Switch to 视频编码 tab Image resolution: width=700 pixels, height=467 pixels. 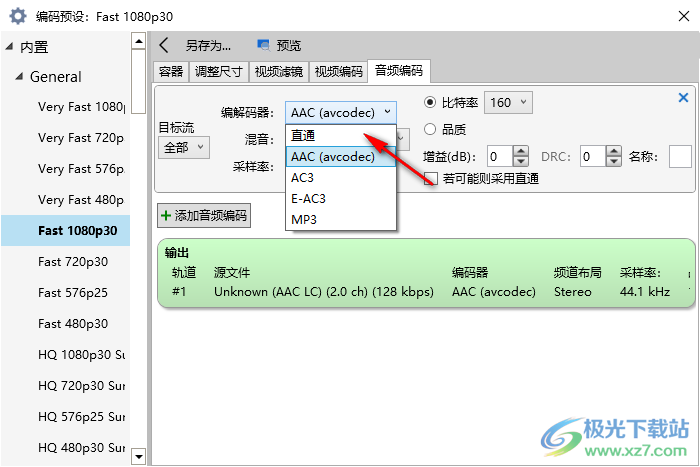[x=338, y=71]
